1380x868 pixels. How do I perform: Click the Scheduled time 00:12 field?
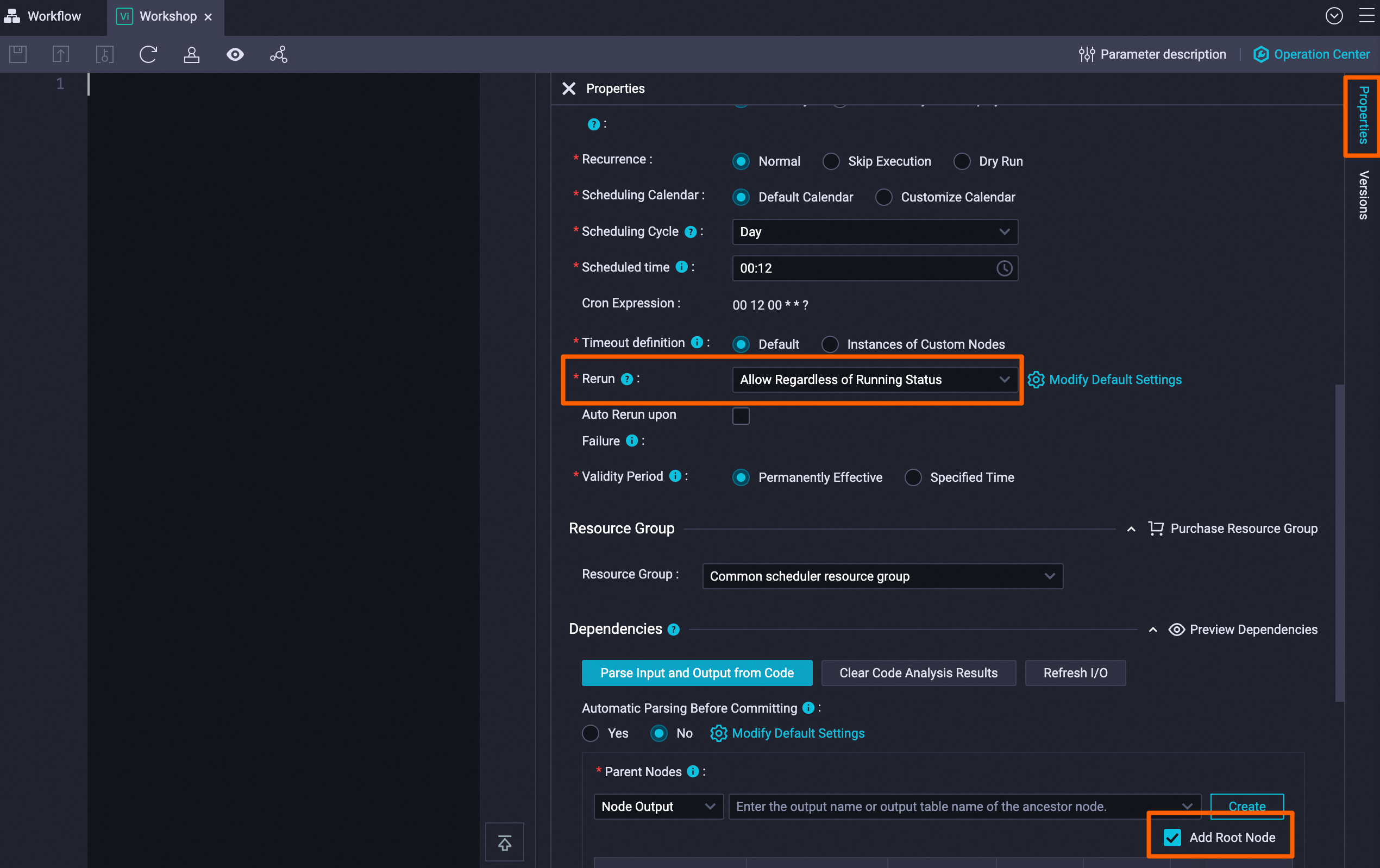tap(875, 268)
